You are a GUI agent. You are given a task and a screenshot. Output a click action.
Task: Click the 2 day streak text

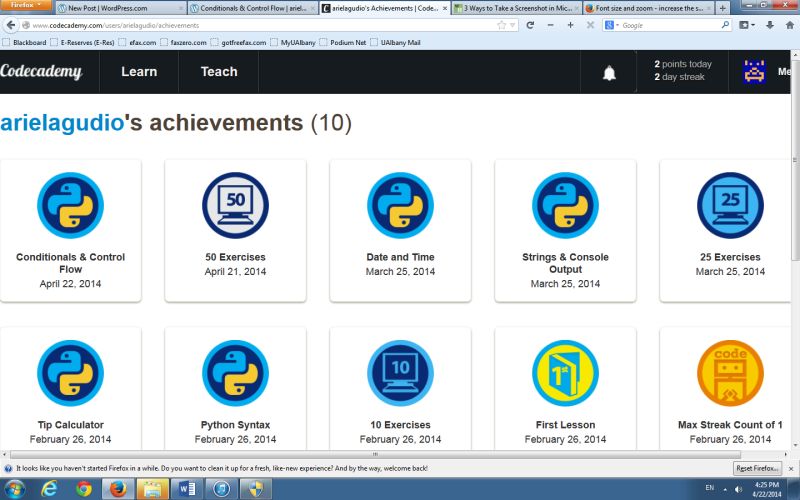(679, 77)
